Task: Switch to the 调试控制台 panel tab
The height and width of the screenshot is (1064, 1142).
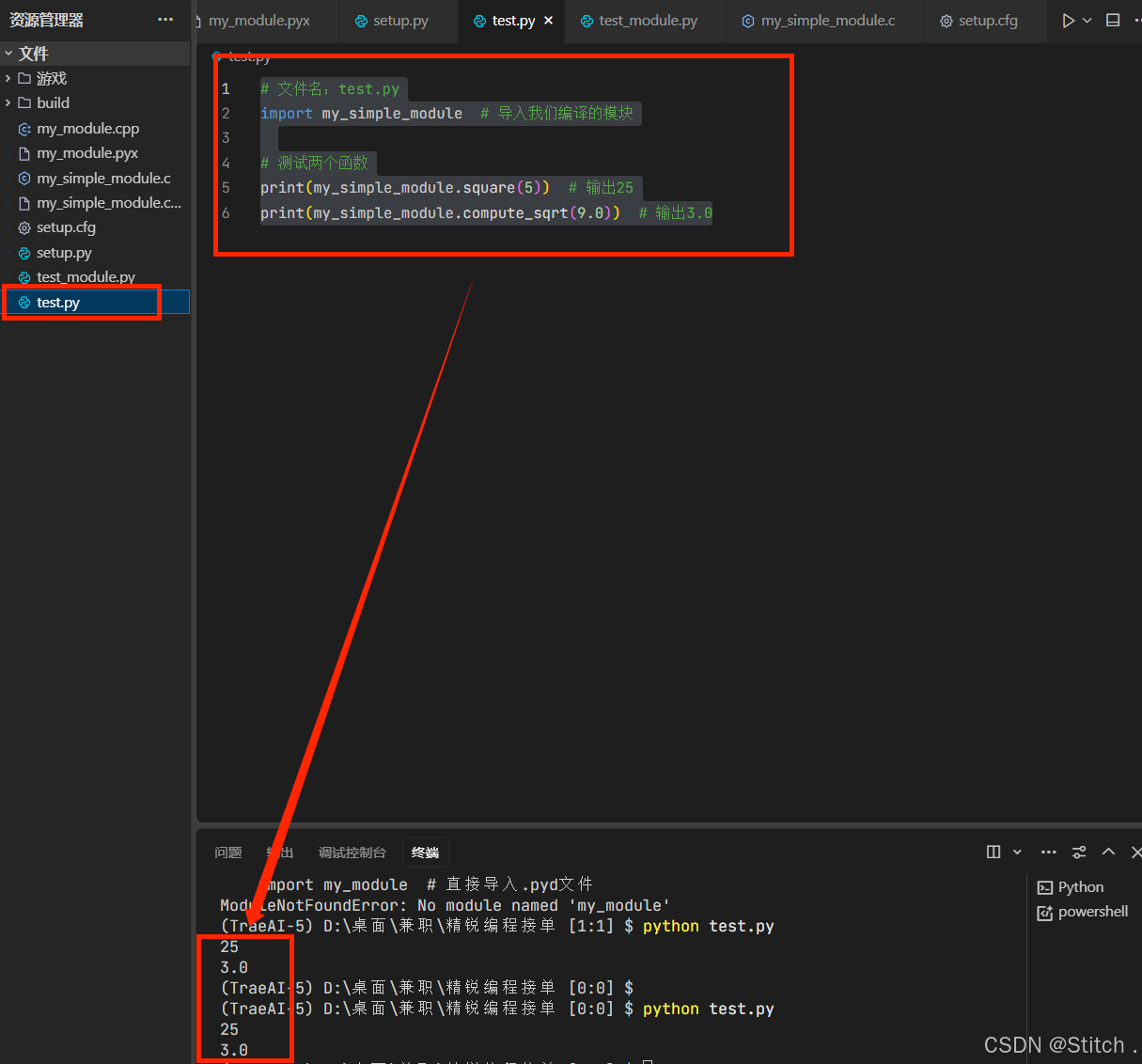Action: pos(352,852)
